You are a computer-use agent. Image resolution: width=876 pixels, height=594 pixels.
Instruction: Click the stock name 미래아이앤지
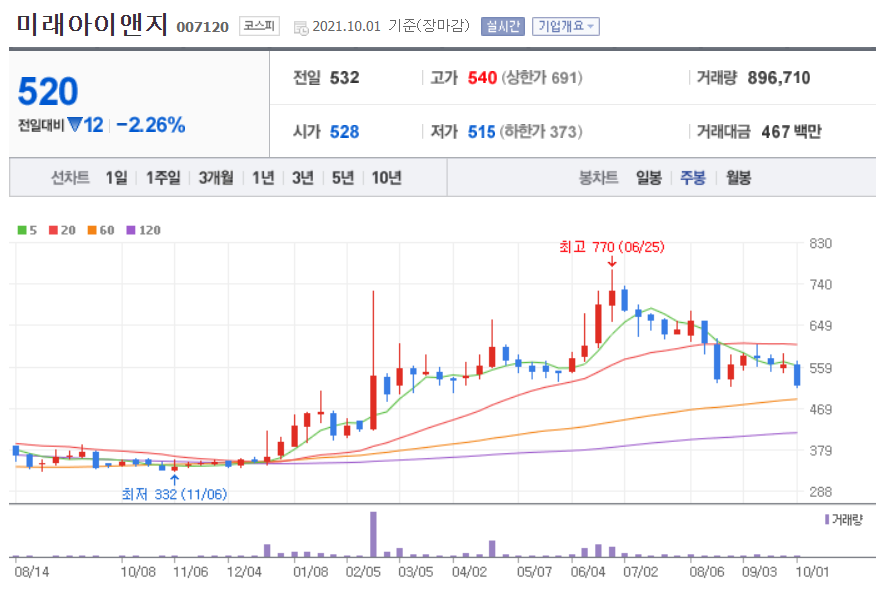pos(92,25)
